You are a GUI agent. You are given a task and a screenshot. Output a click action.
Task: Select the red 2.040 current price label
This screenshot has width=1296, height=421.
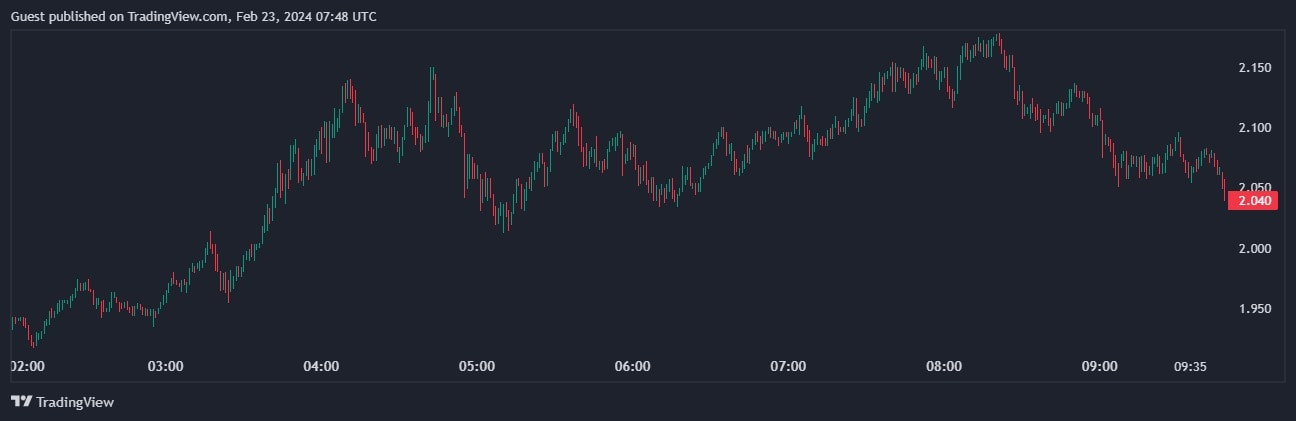[x=1254, y=201]
